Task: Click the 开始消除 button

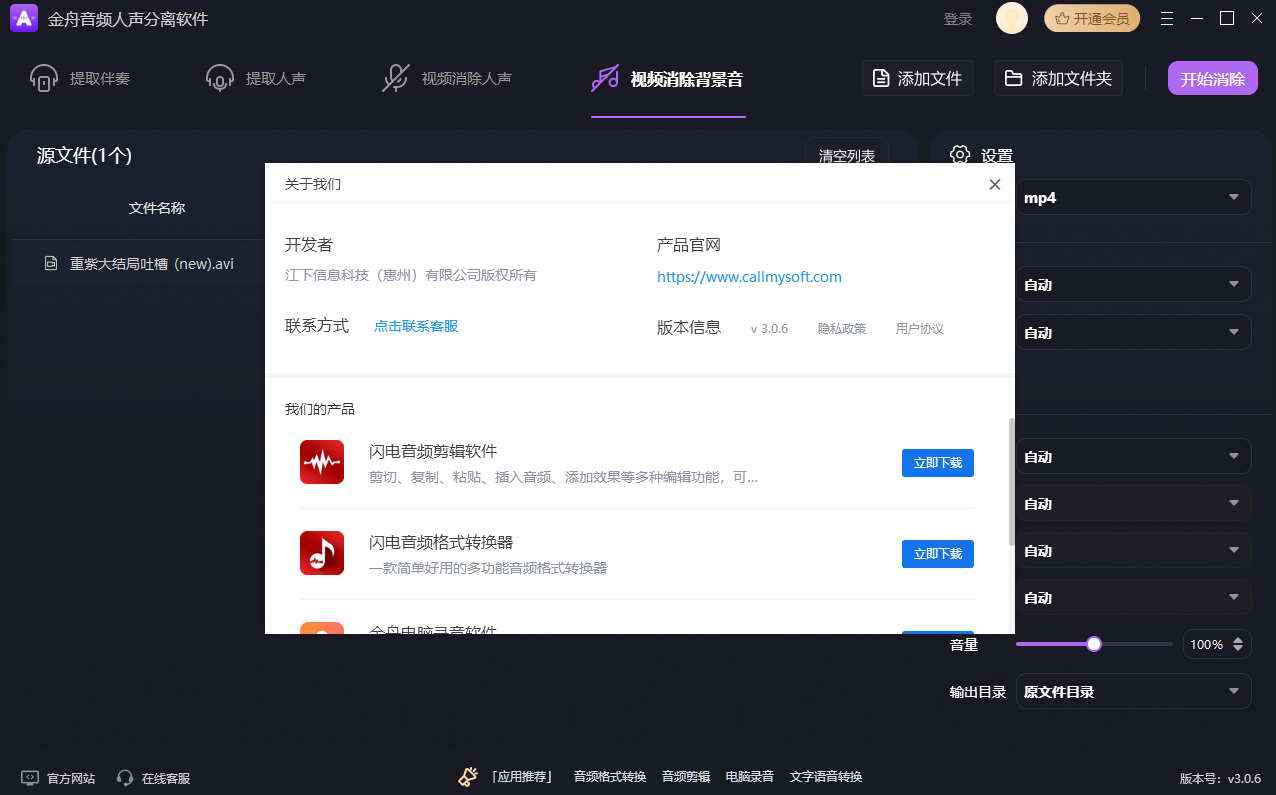Action: [1212, 77]
